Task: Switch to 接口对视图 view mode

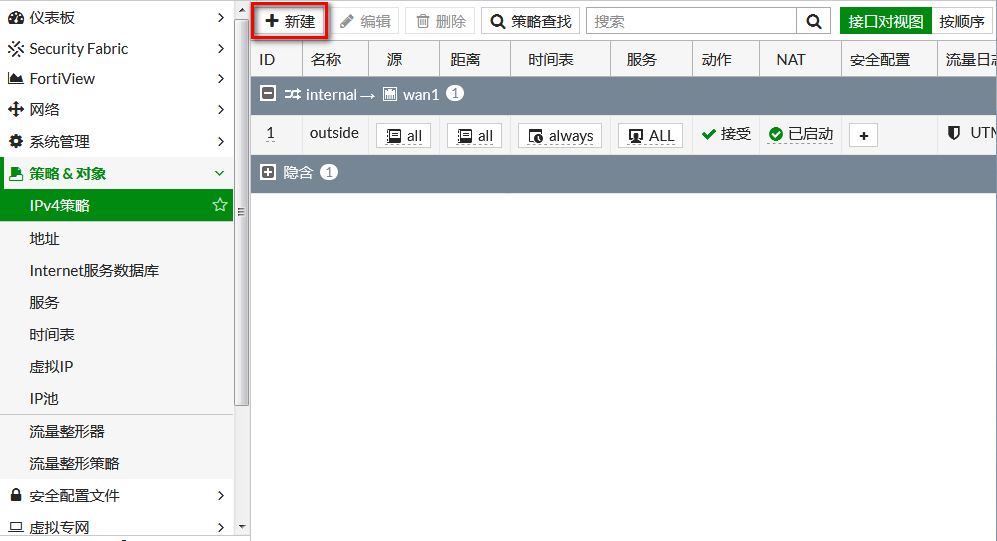Action: [x=885, y=21]
